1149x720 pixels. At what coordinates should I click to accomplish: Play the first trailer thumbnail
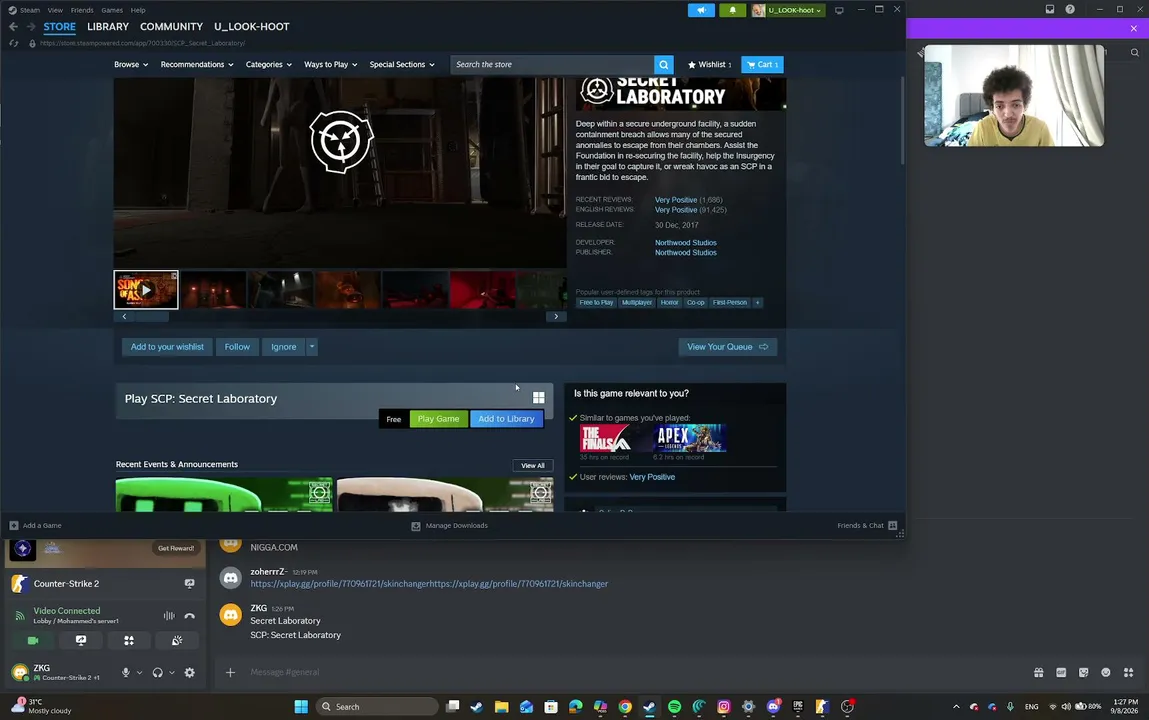pos(146,290)
